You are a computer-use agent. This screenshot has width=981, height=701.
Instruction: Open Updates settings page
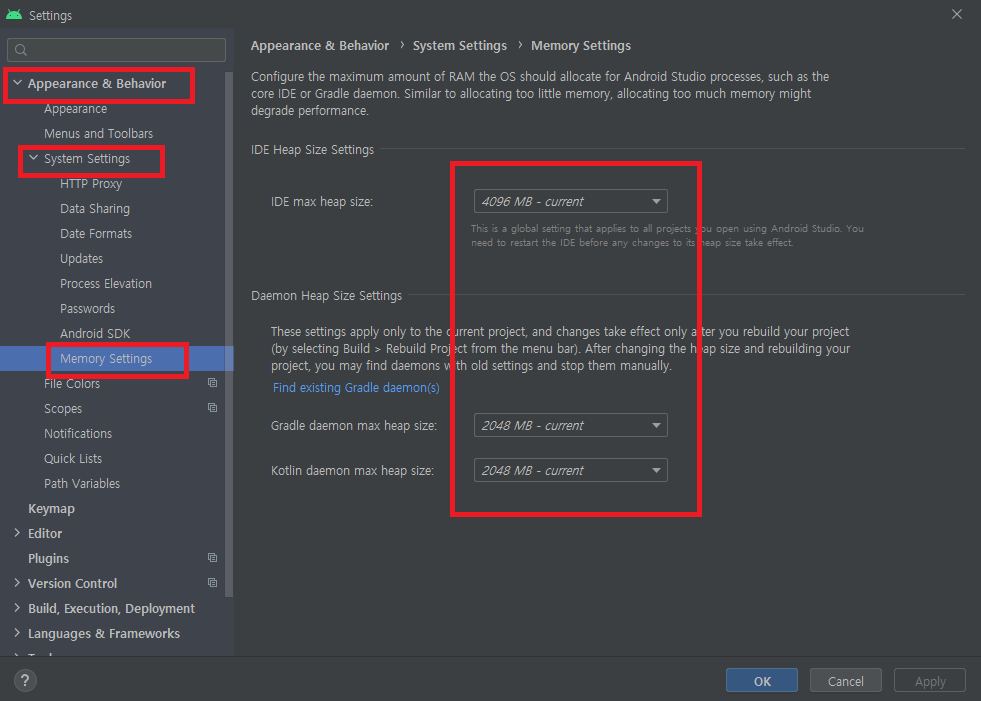tap(81, 258)
